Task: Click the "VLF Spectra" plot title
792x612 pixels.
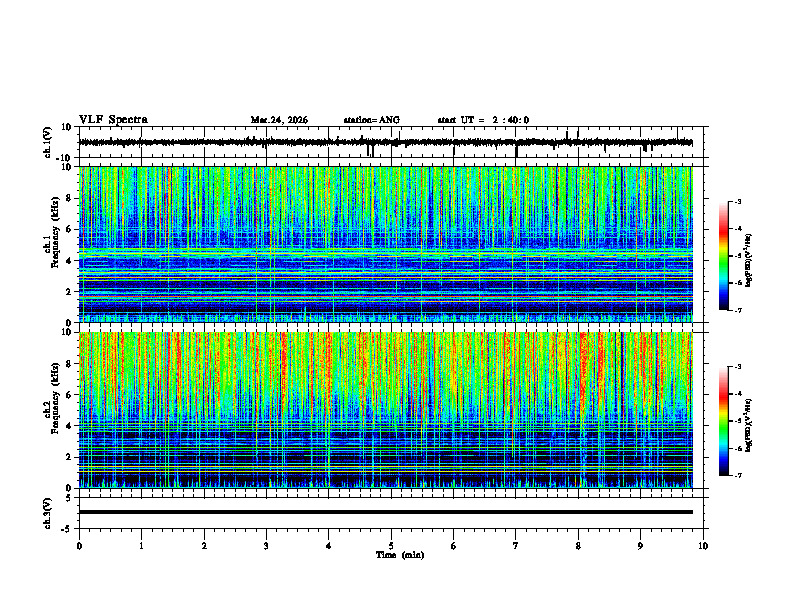Action: [x=113, y=120]
